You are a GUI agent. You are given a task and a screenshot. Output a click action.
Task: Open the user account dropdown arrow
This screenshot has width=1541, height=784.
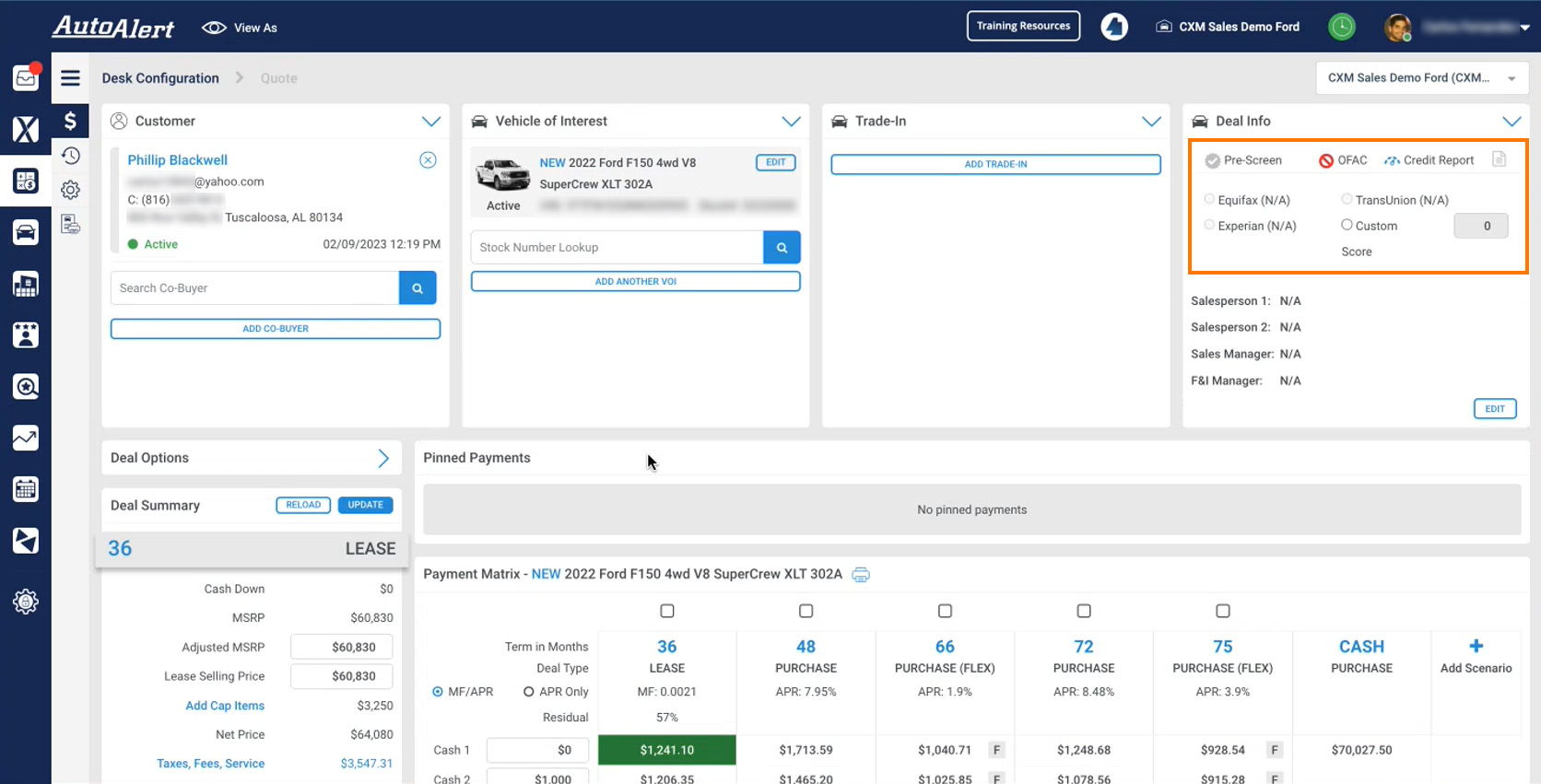tap(1524, 28)
